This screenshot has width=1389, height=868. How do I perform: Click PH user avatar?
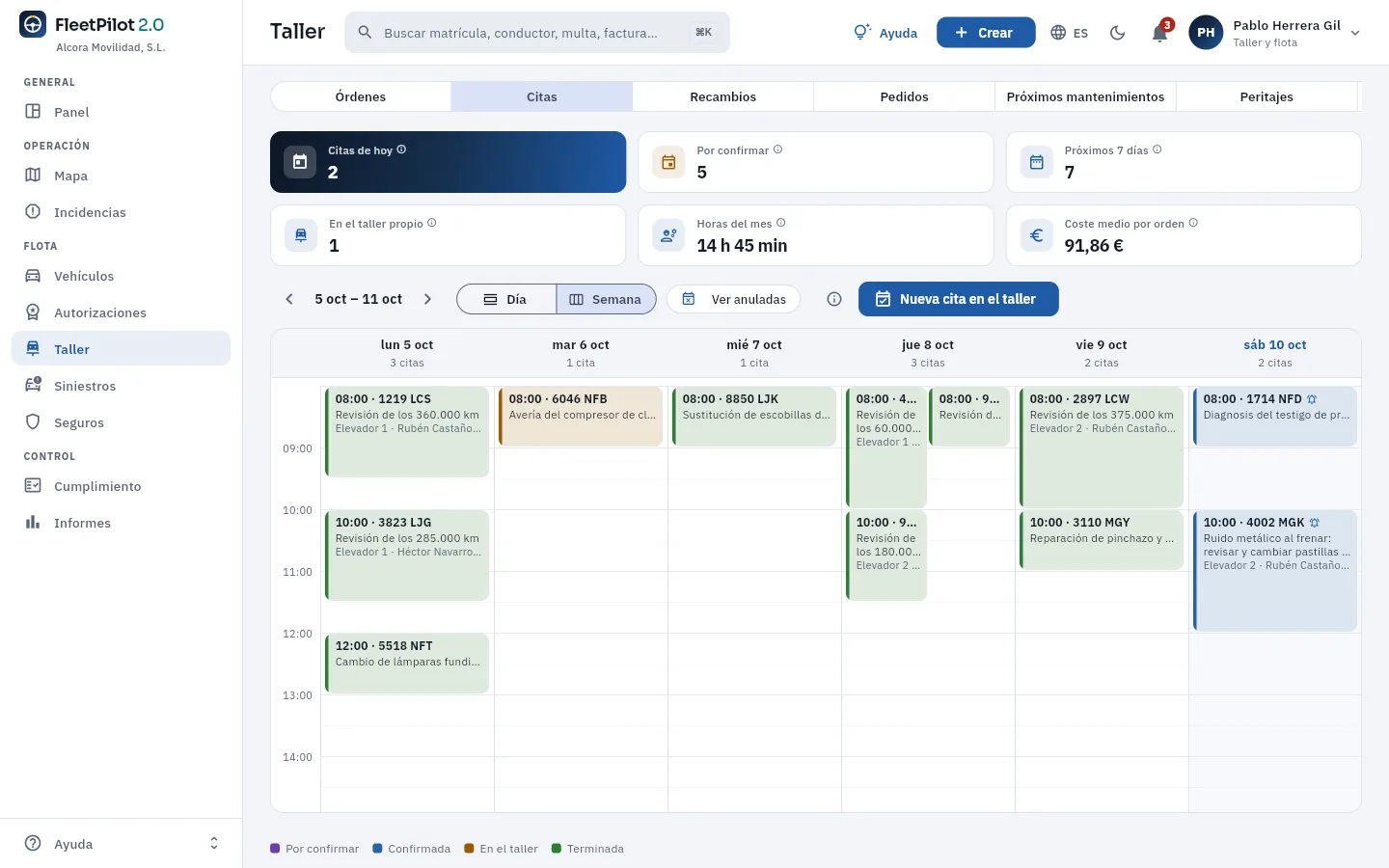(1206, 33)
